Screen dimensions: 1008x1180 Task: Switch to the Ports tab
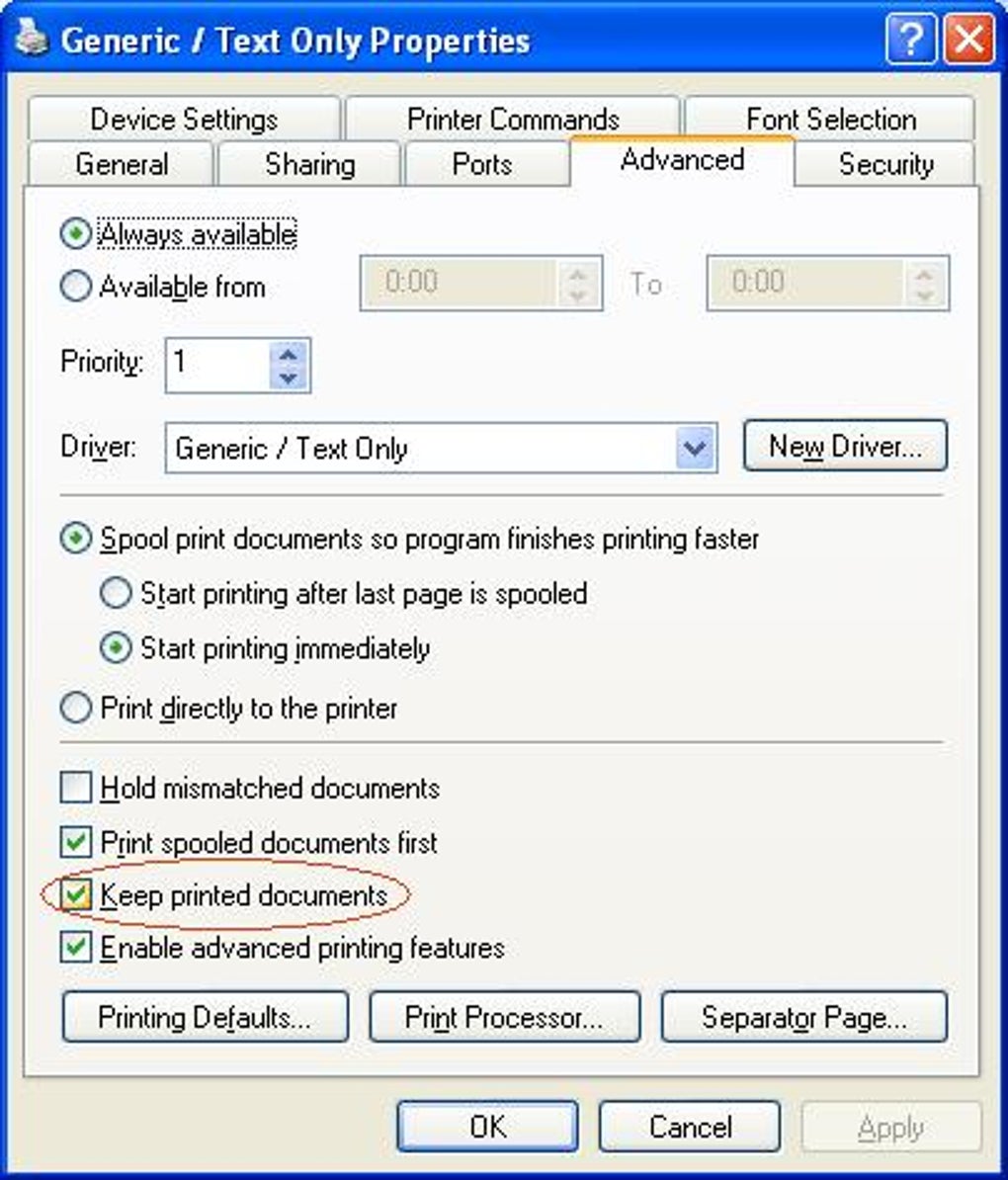[x=482, y=164]
